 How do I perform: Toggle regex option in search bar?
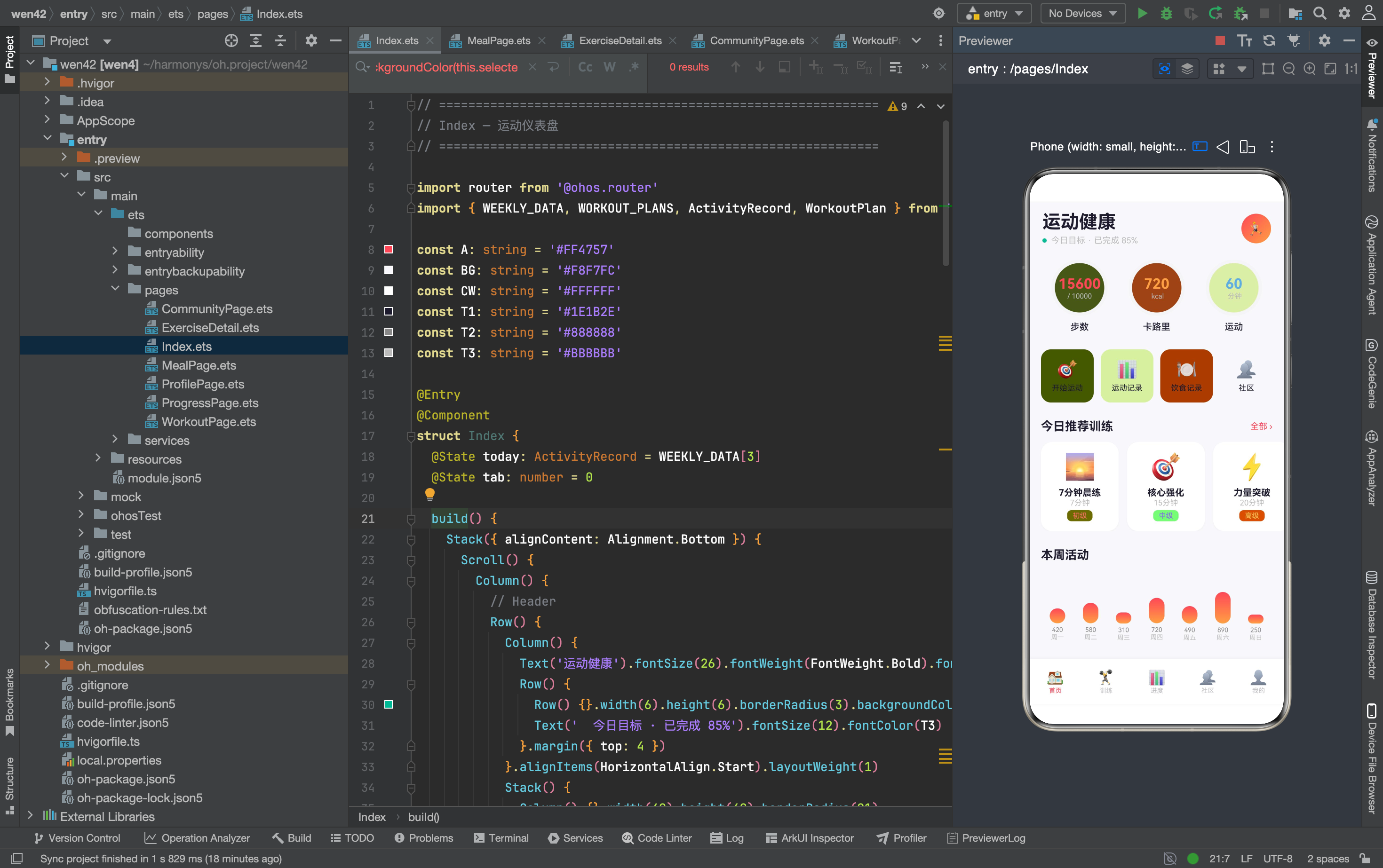point(634,67)
